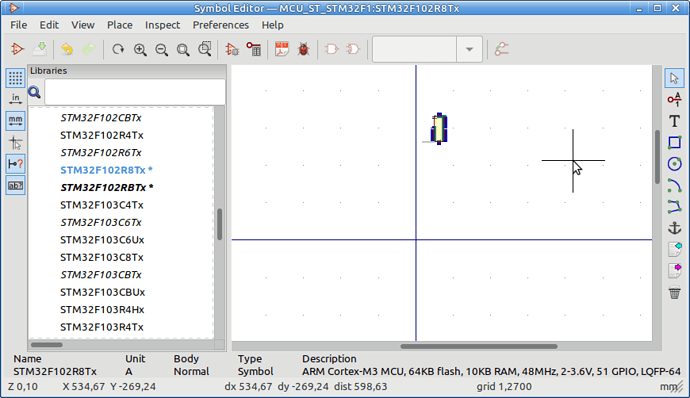Toggle pin electrical type display

15,164
